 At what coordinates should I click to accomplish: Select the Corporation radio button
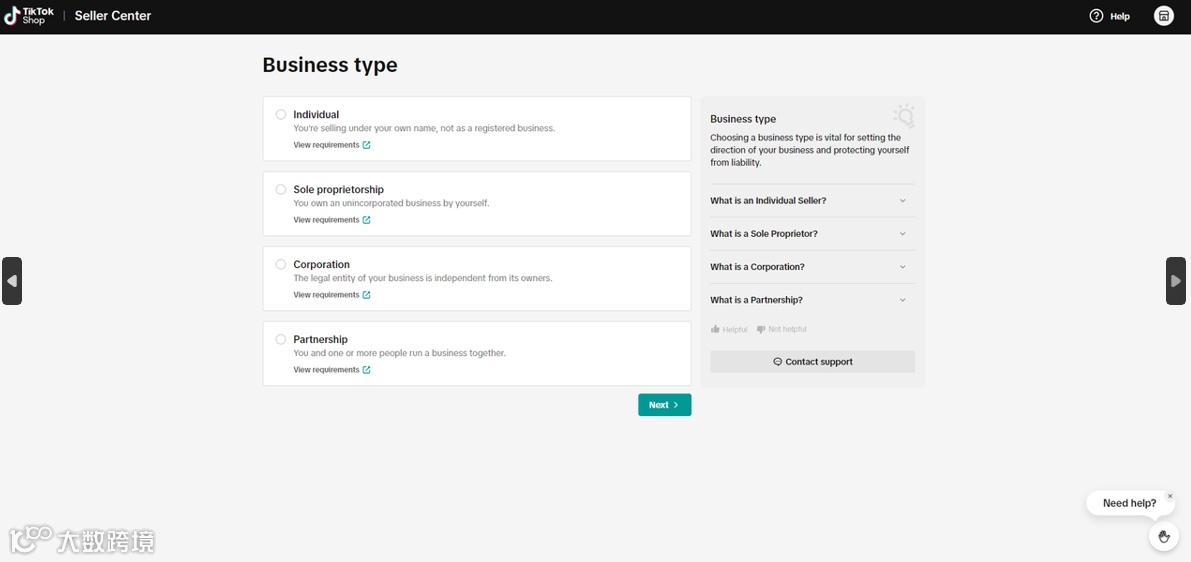[281, 264]
